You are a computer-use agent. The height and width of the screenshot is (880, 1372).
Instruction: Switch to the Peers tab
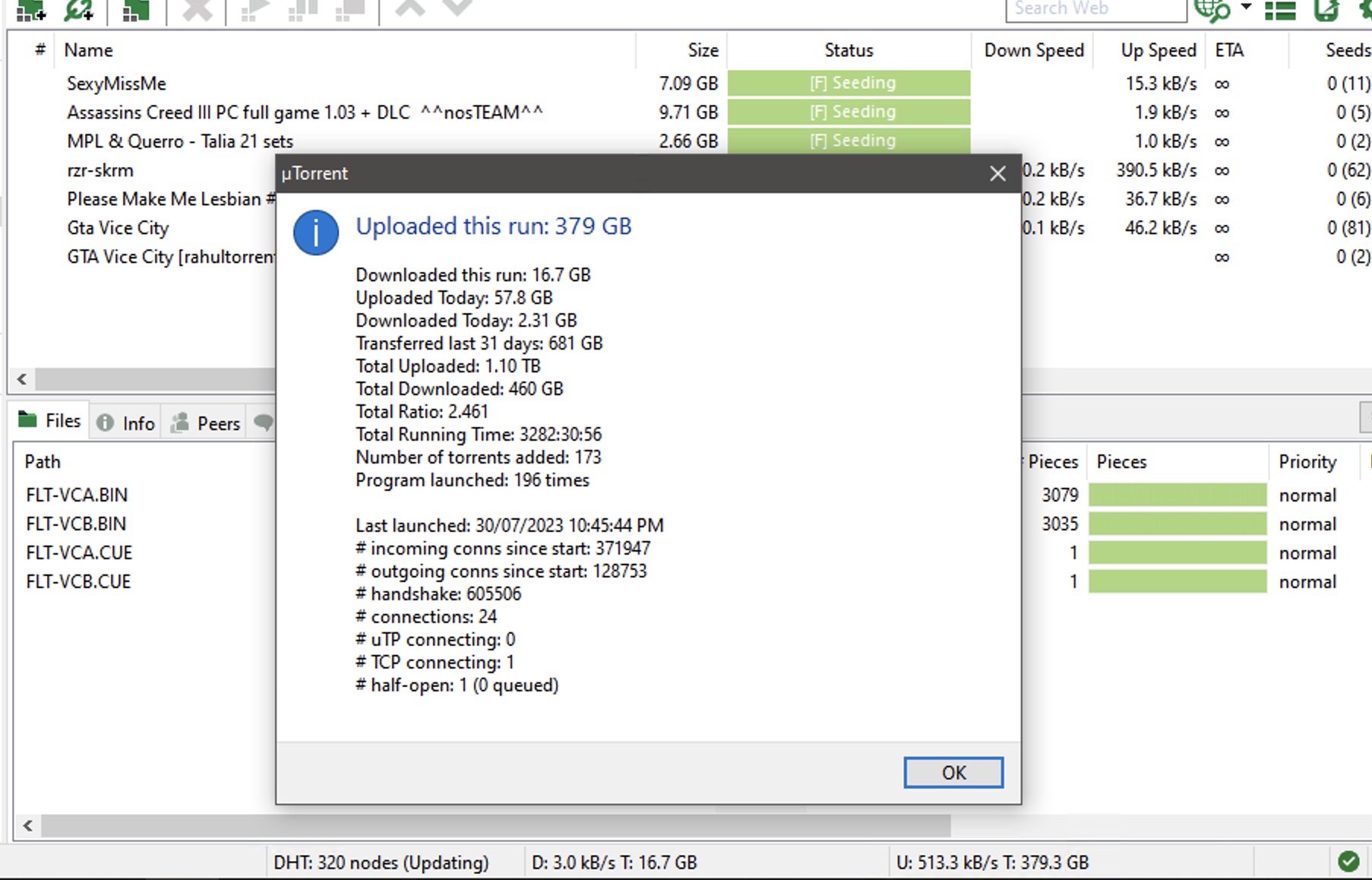point(206,423)
